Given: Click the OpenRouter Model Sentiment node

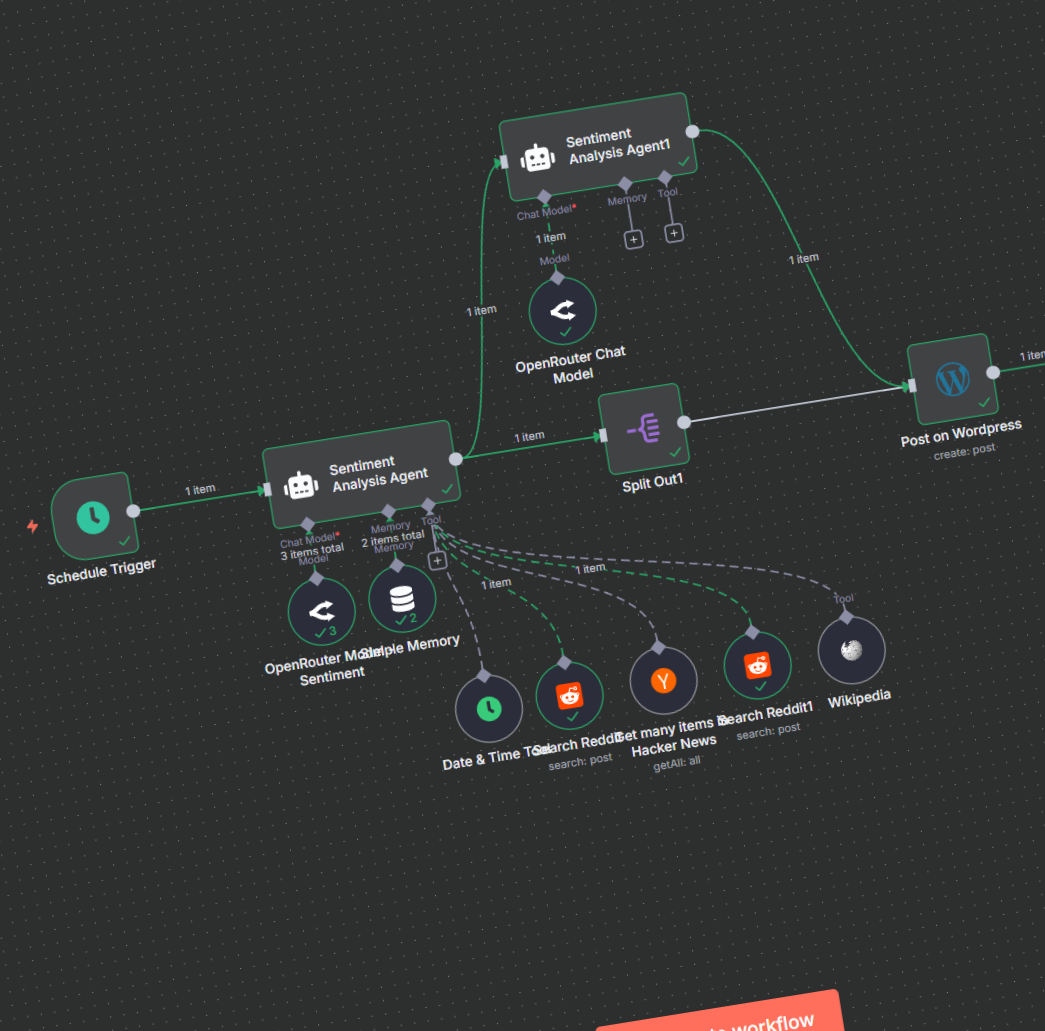Looking at the screenshot, I should pyautogui.click(x=321, y=611).
